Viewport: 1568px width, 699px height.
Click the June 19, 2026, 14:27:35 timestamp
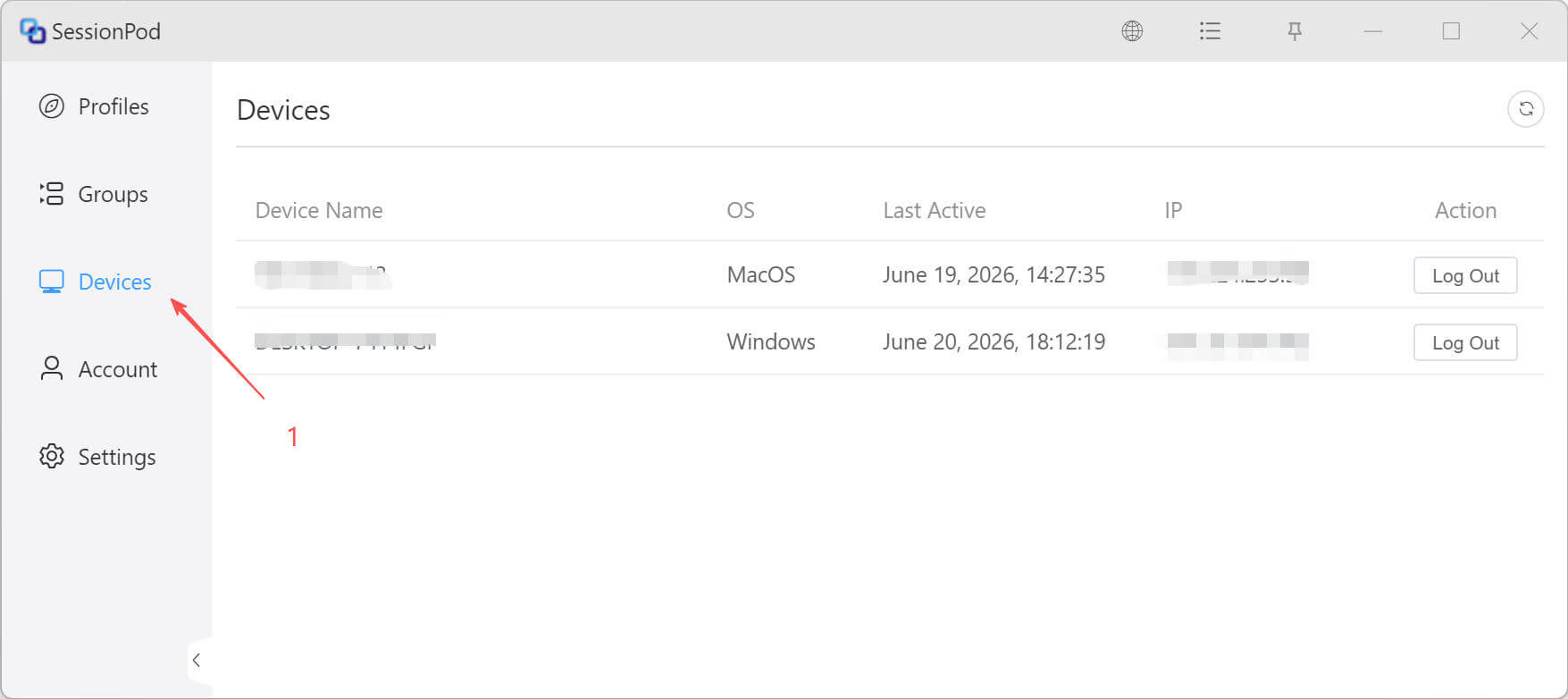[994, 274]
